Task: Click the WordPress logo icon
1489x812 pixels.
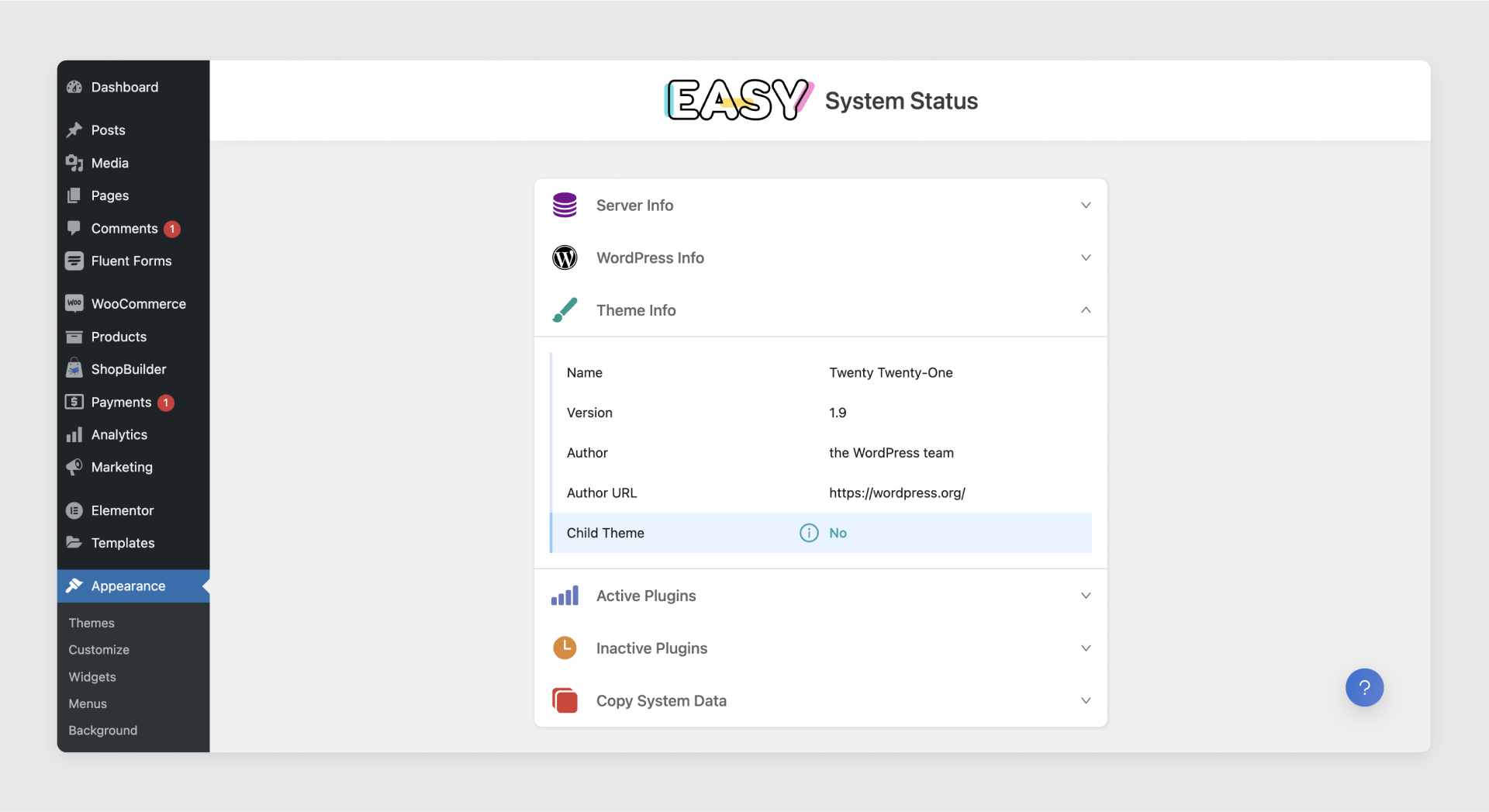Action: 565,257
